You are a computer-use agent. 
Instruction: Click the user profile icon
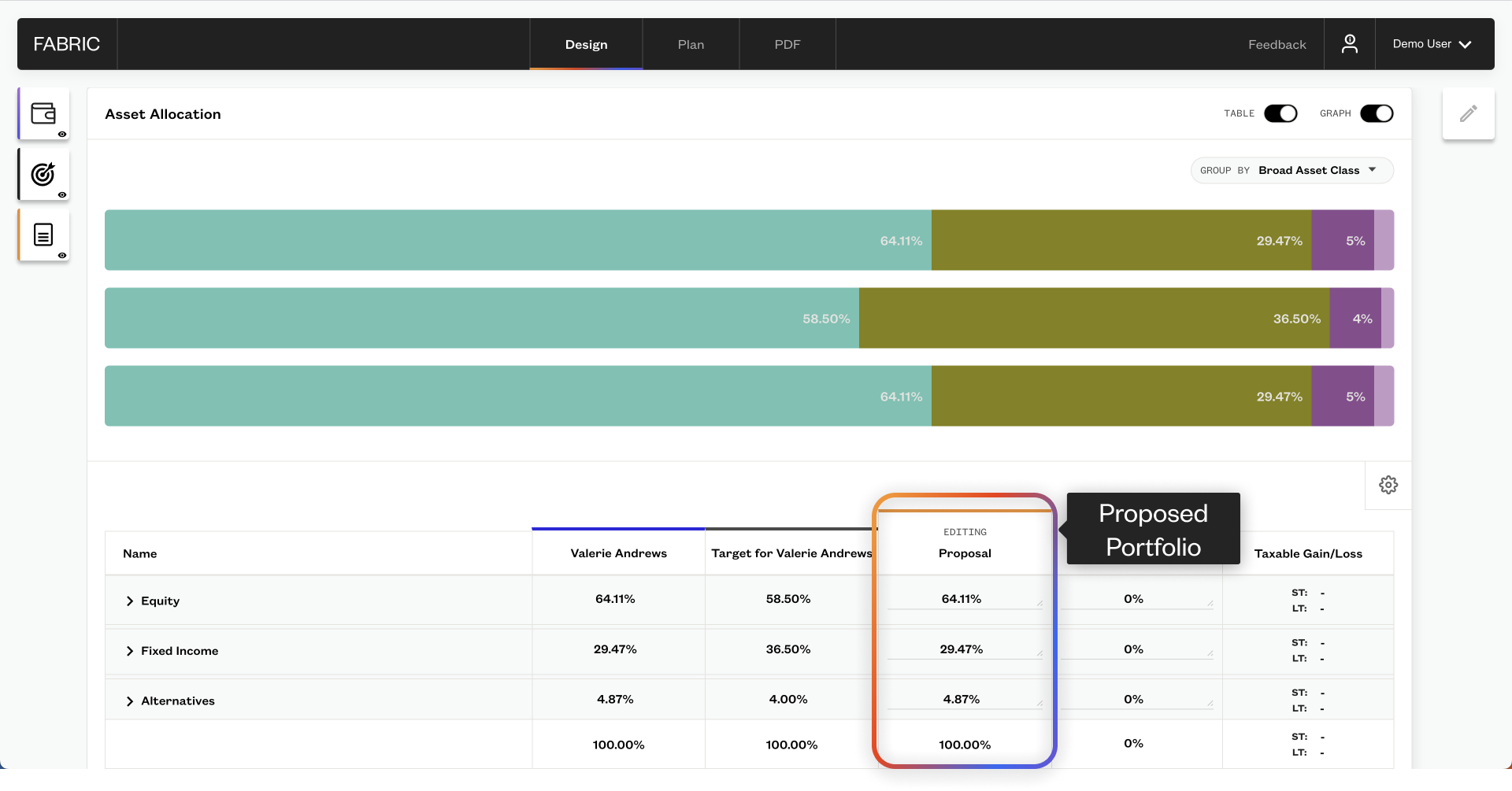(1350, 44)
